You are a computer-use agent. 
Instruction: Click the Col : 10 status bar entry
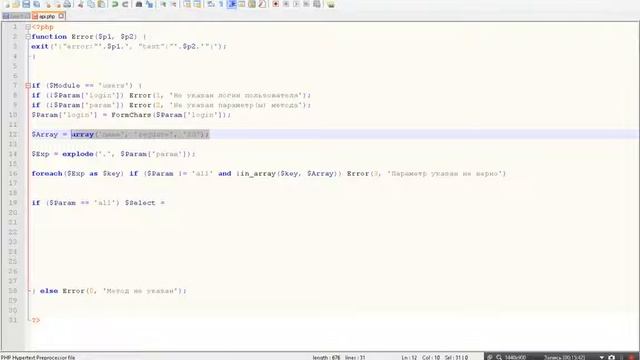click(x=431, y=358)
